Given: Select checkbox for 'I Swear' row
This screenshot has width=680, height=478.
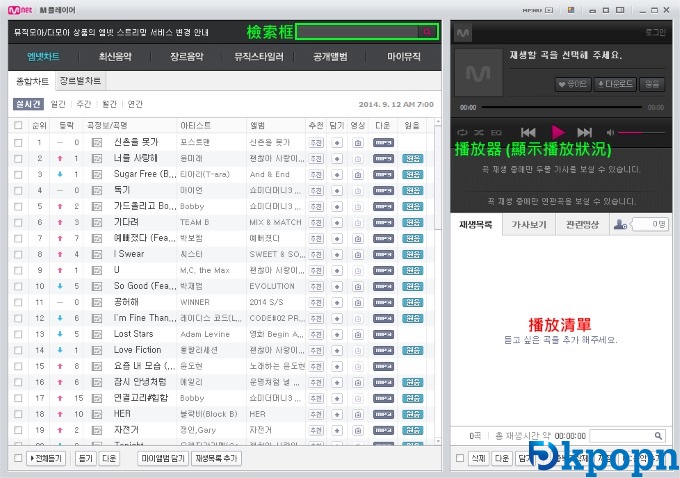Looking at the screenshot, I should pyautogui.click(x=18, y=255).
